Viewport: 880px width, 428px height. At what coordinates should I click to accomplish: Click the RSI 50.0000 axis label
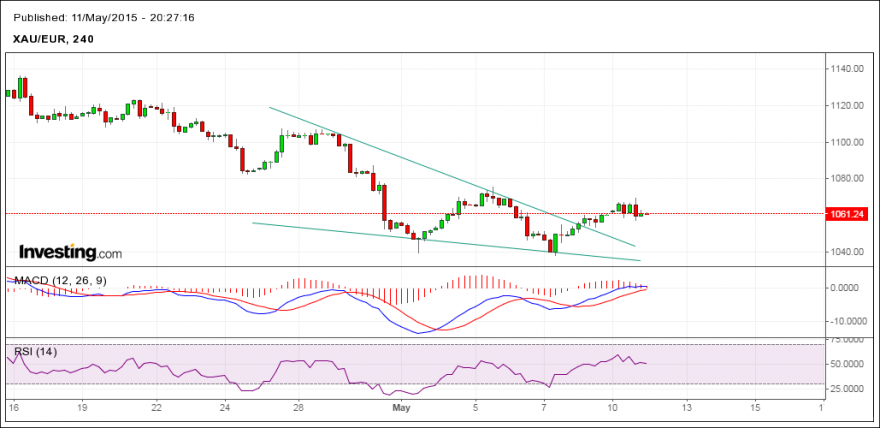(x=849, y=364)
